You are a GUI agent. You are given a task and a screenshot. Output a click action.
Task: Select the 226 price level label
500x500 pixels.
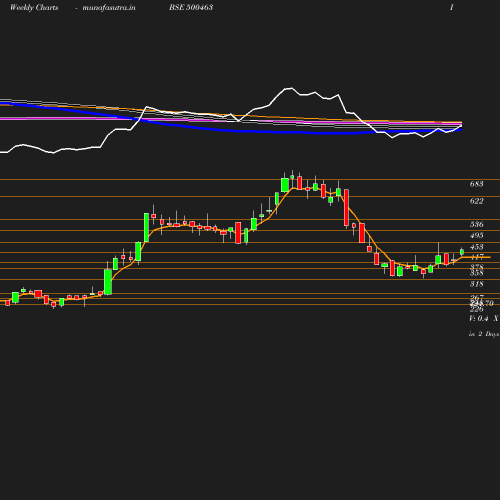pos(476,310)
